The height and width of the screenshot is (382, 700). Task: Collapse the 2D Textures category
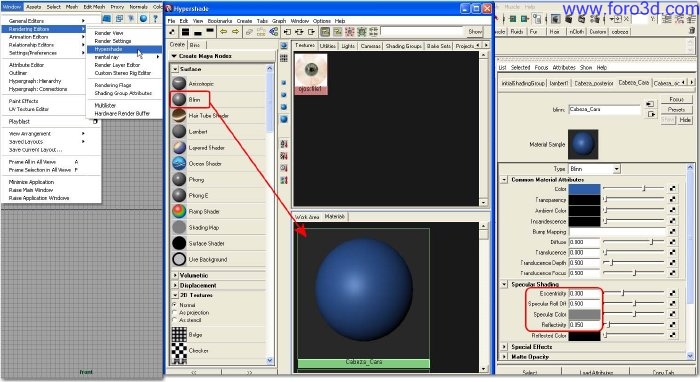(x=175, y=295)
